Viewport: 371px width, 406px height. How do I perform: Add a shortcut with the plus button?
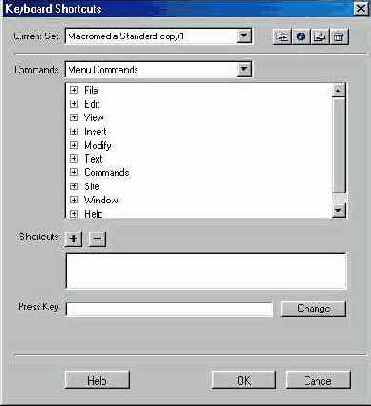[x=74, y=239]
